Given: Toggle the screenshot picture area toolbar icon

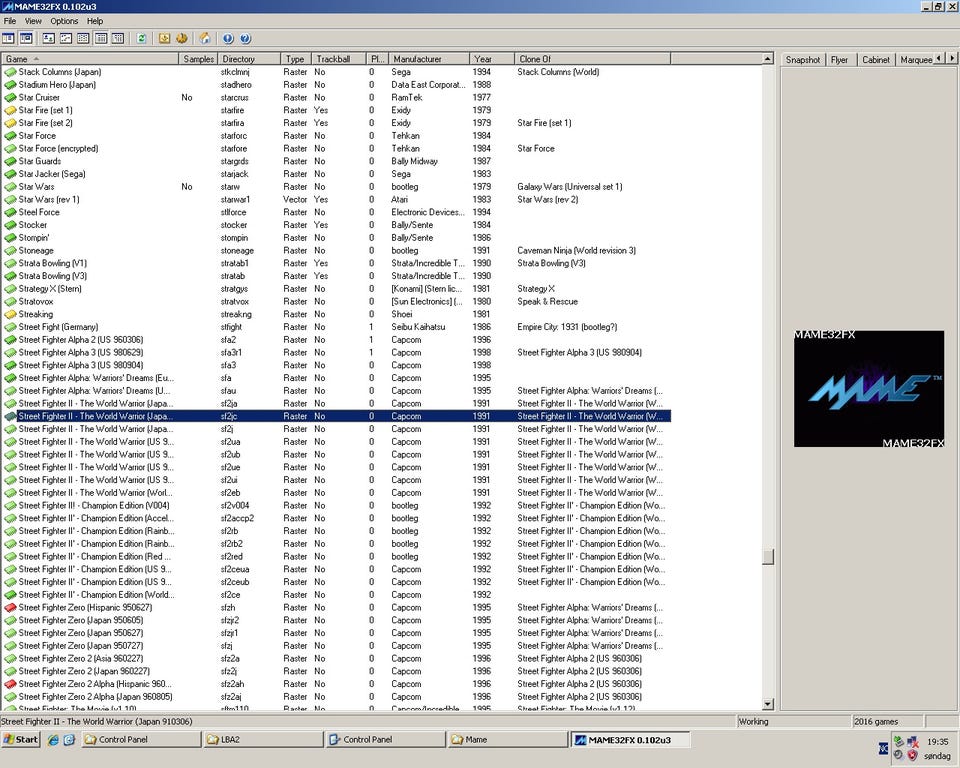Looking at the screenshot, I should [x=26, y=39].
